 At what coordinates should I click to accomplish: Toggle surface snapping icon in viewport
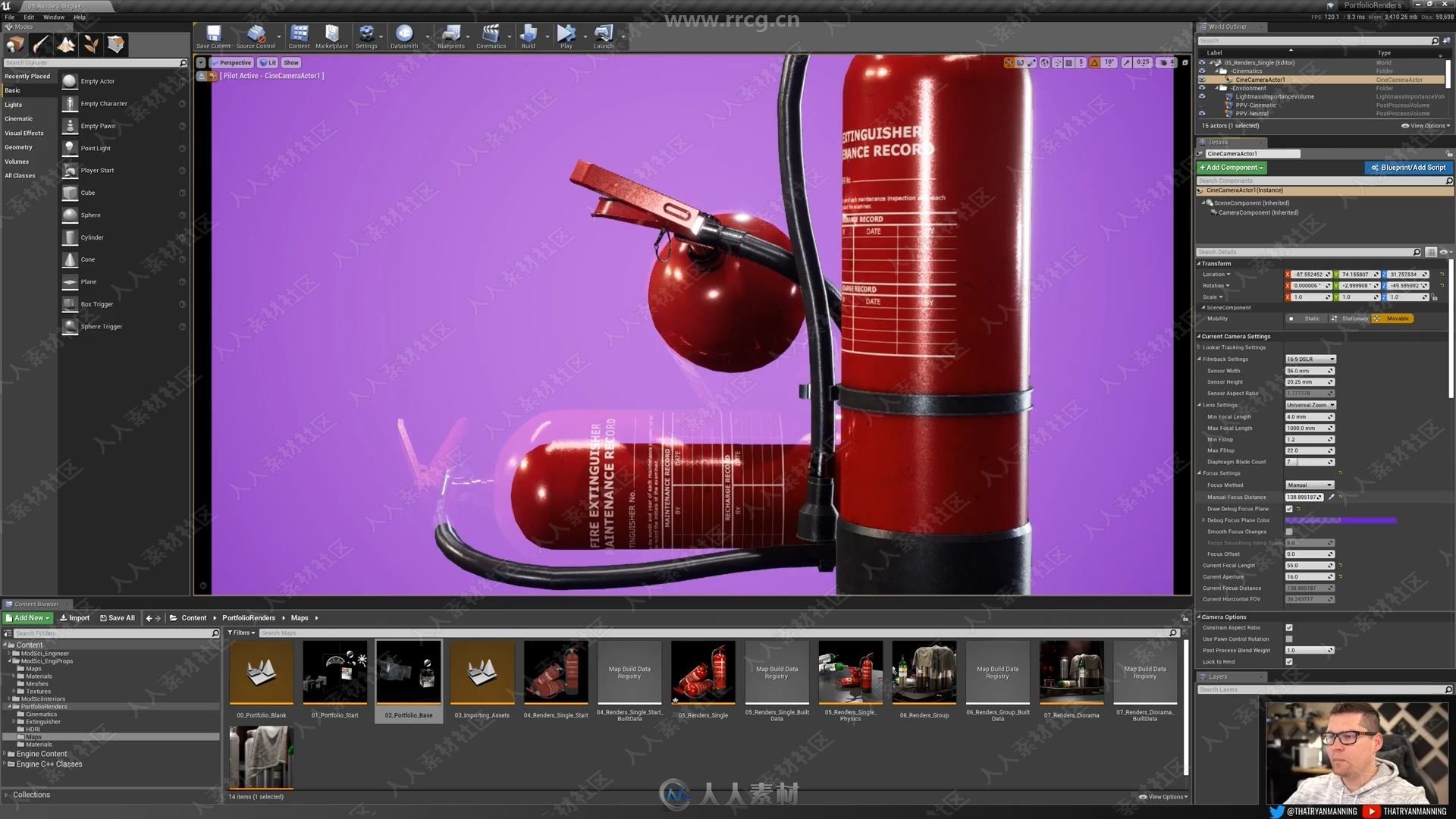point(1057,63)
